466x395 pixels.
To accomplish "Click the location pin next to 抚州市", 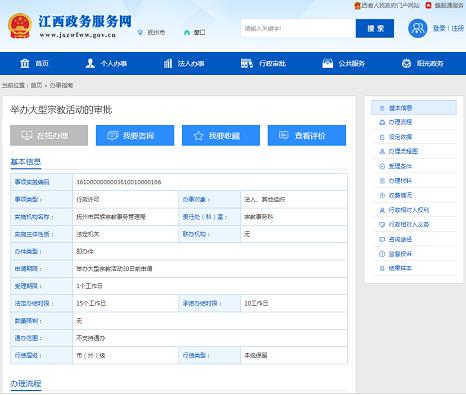I will (x=140, y=32).
